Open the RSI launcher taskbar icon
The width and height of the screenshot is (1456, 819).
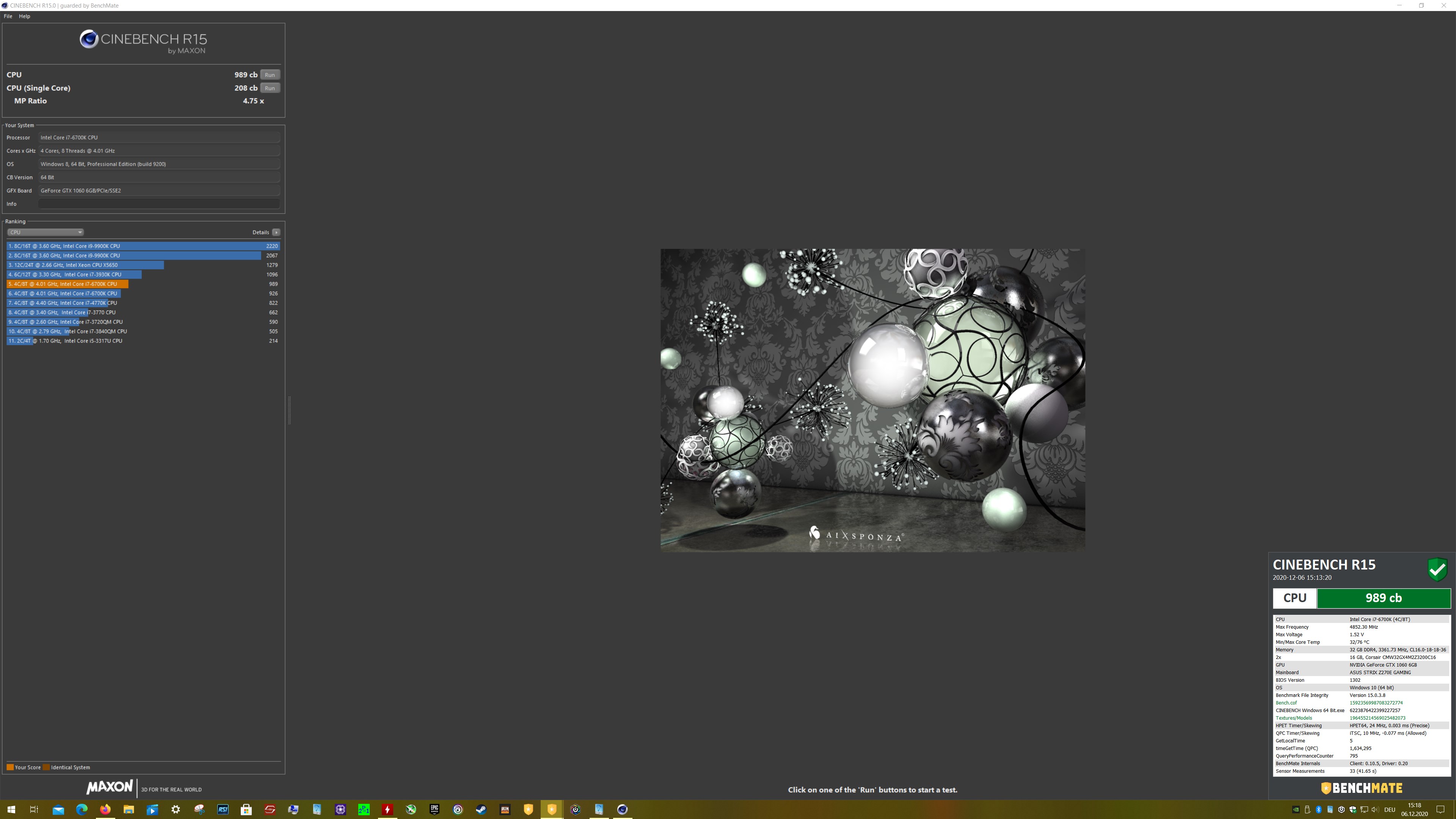point(223,810)
